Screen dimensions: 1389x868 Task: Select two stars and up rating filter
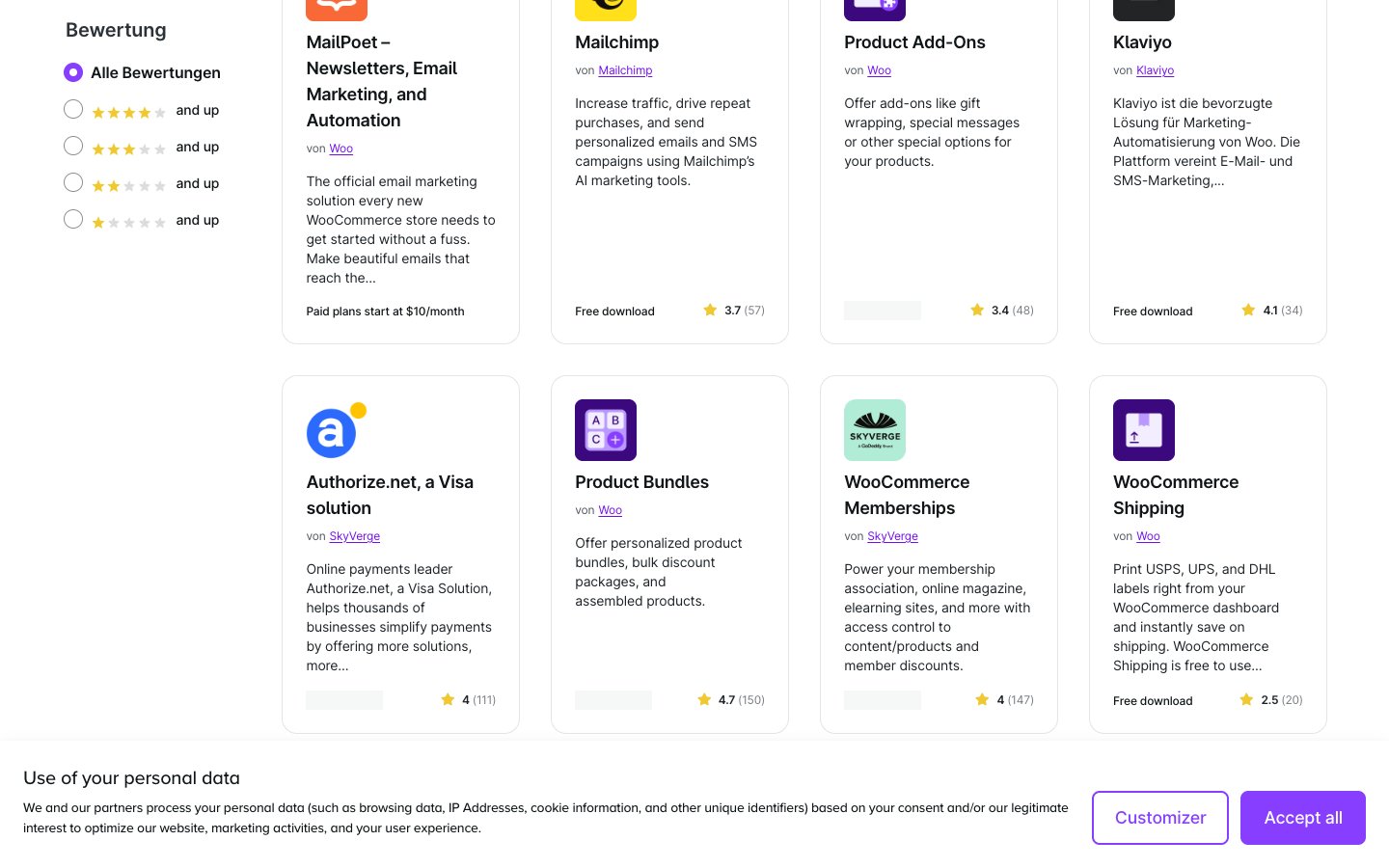point(73,183)
